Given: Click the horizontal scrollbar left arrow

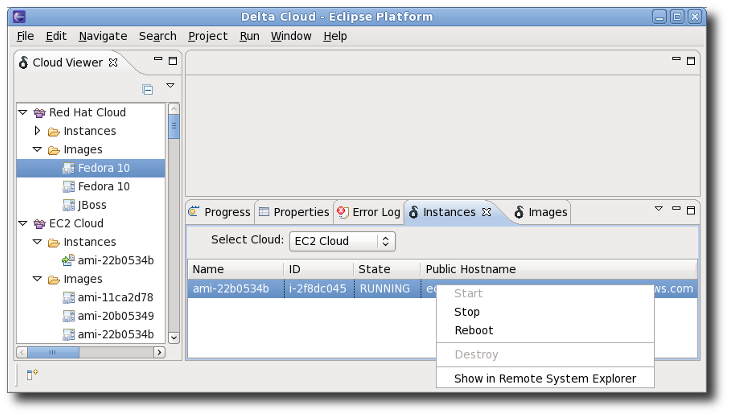Looking at the screenshot, I should [x=22, y=352].
